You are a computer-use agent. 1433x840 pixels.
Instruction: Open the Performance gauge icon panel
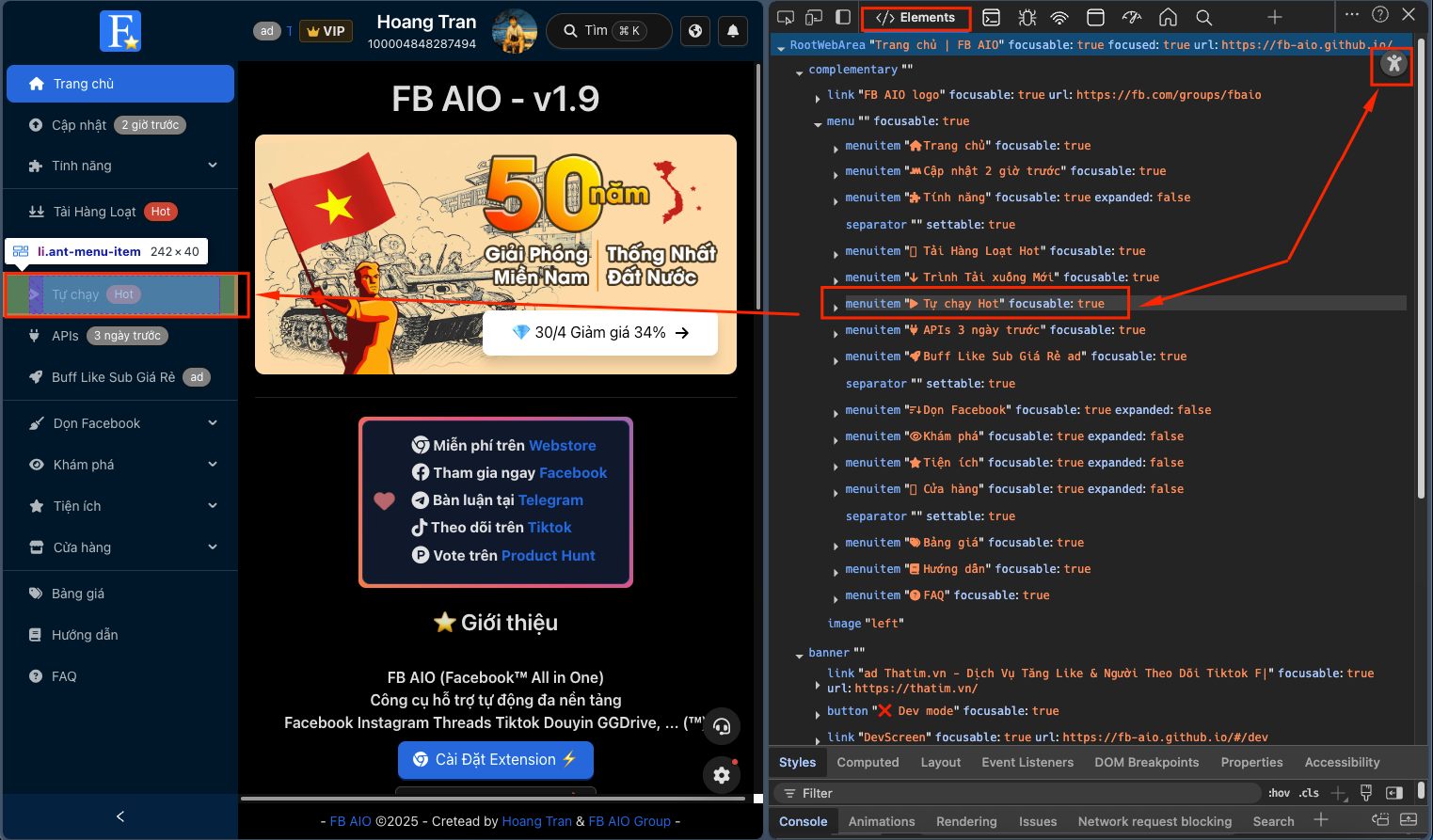(x=1132, y=17)
